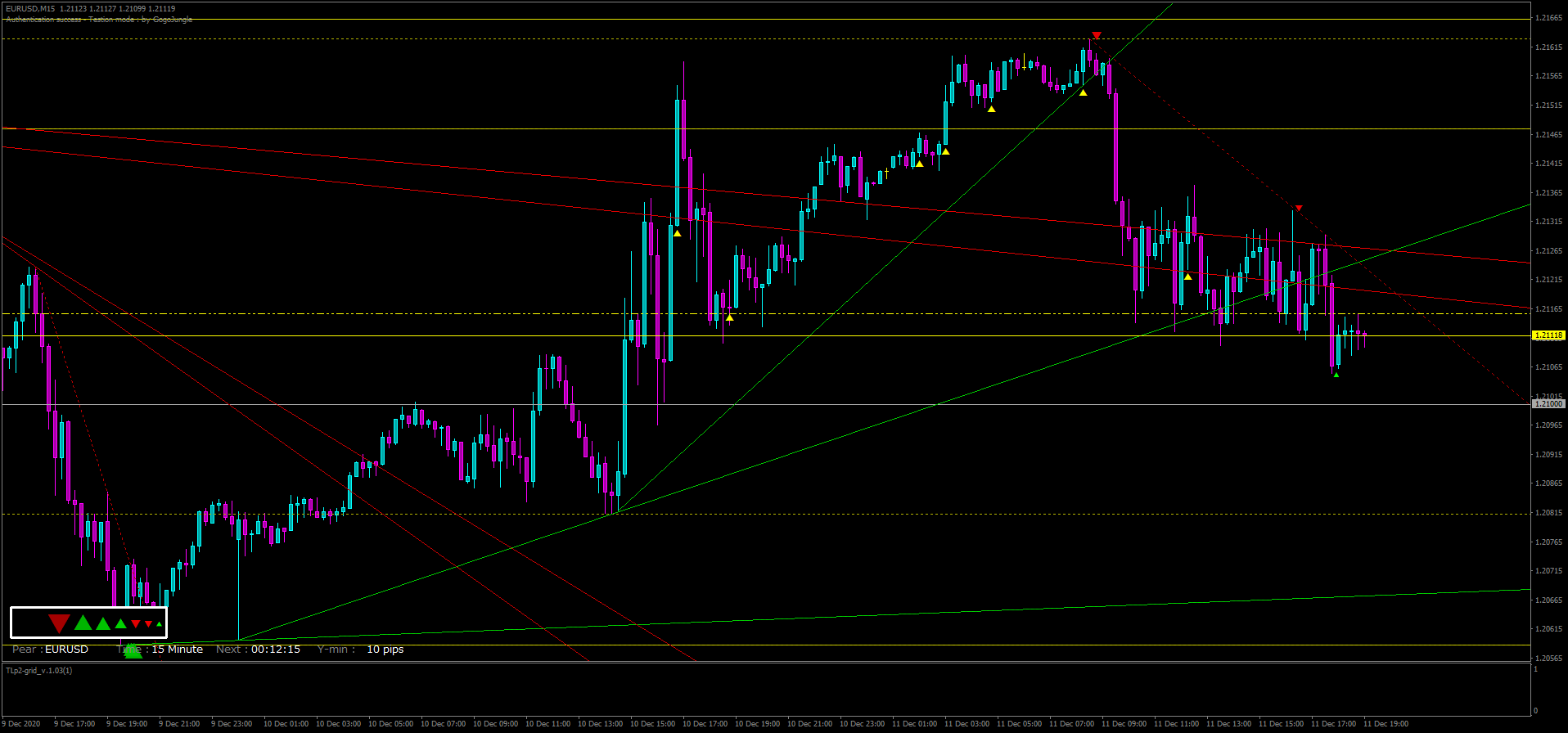Click the EURUSD,M15 chart title text

[x=30, y=9]
